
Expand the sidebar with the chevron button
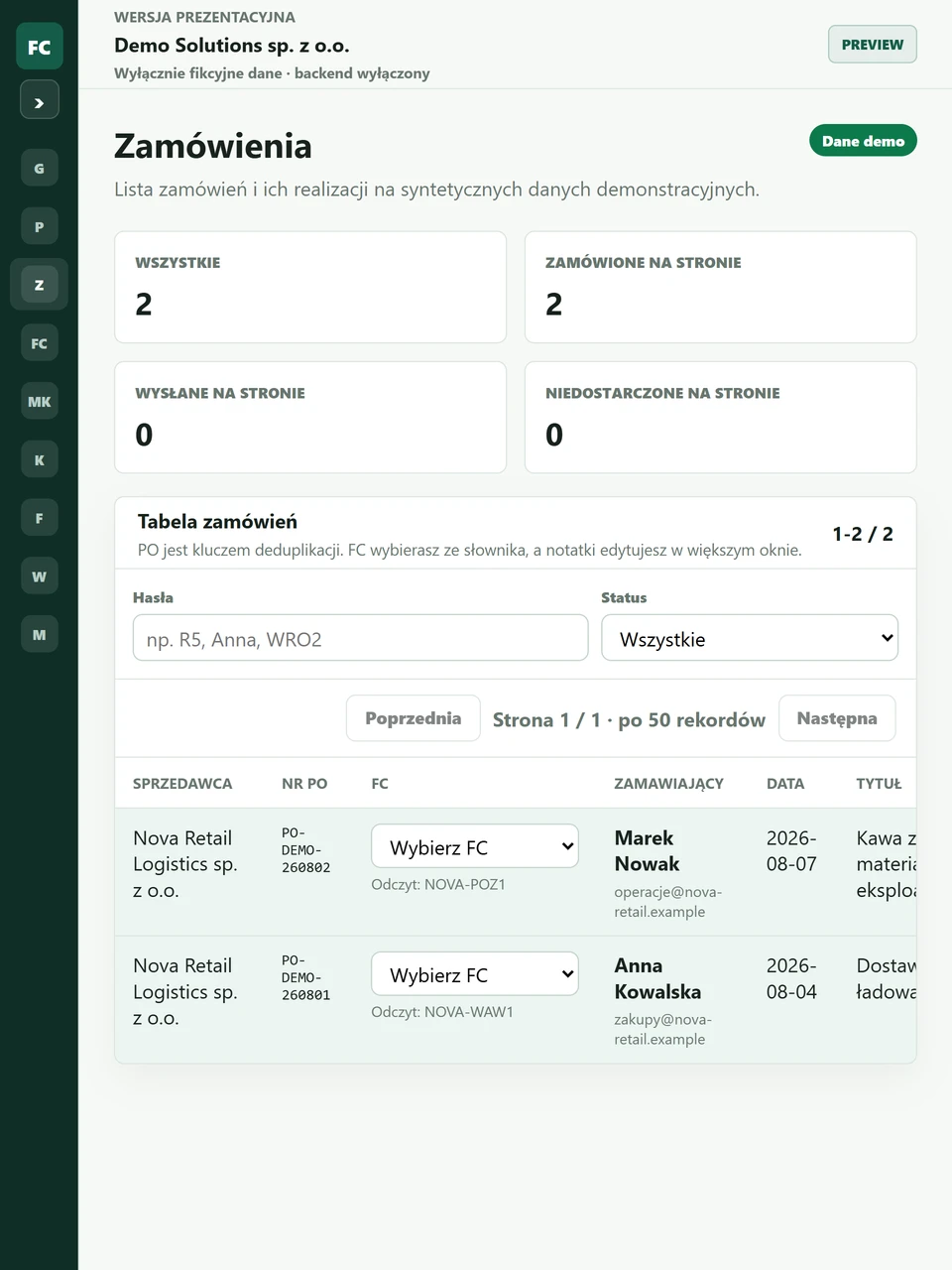click(39, 100)
